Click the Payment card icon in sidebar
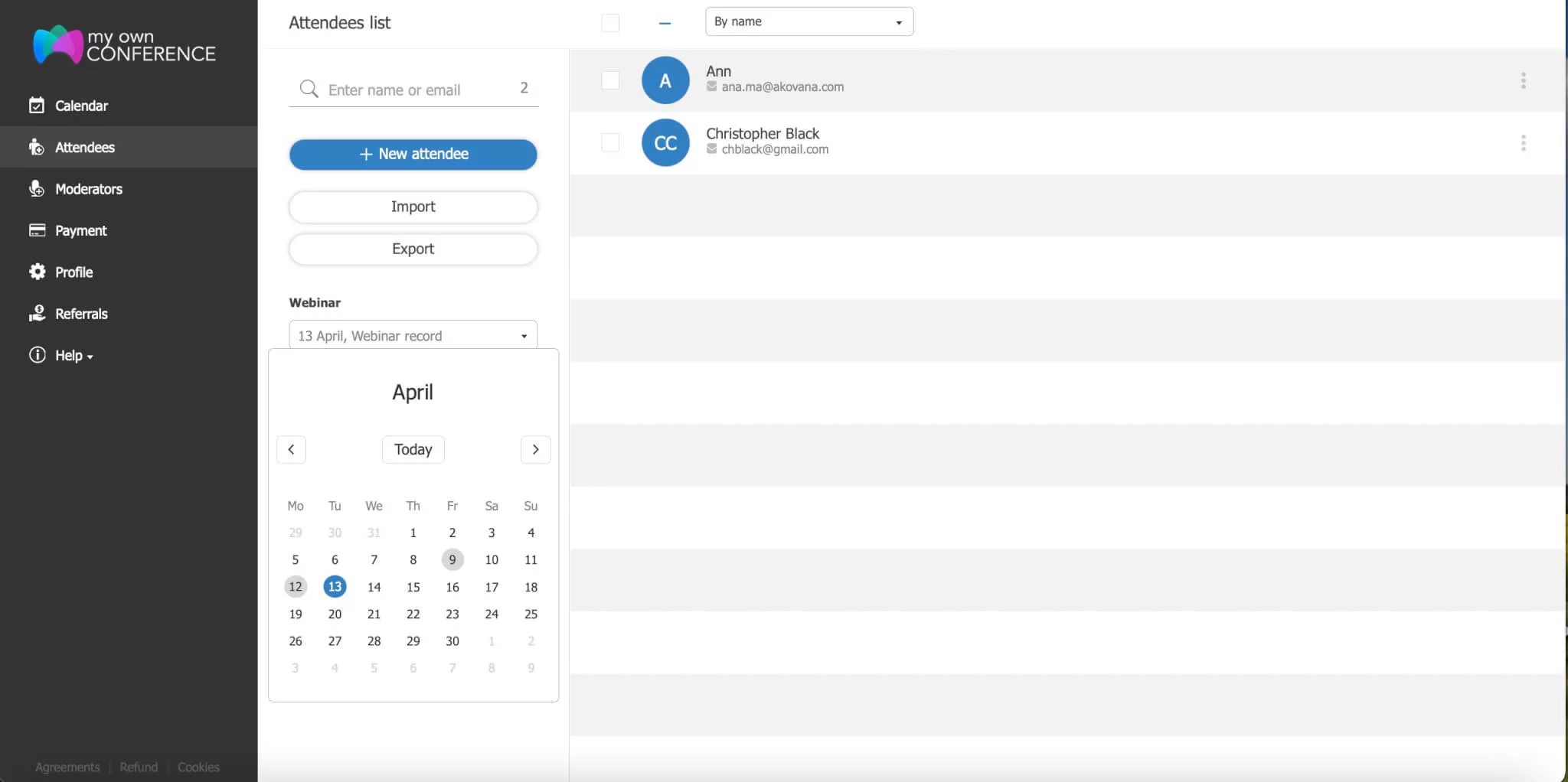This screenshot has width=1568, height=782. click(x=36, y=230)
